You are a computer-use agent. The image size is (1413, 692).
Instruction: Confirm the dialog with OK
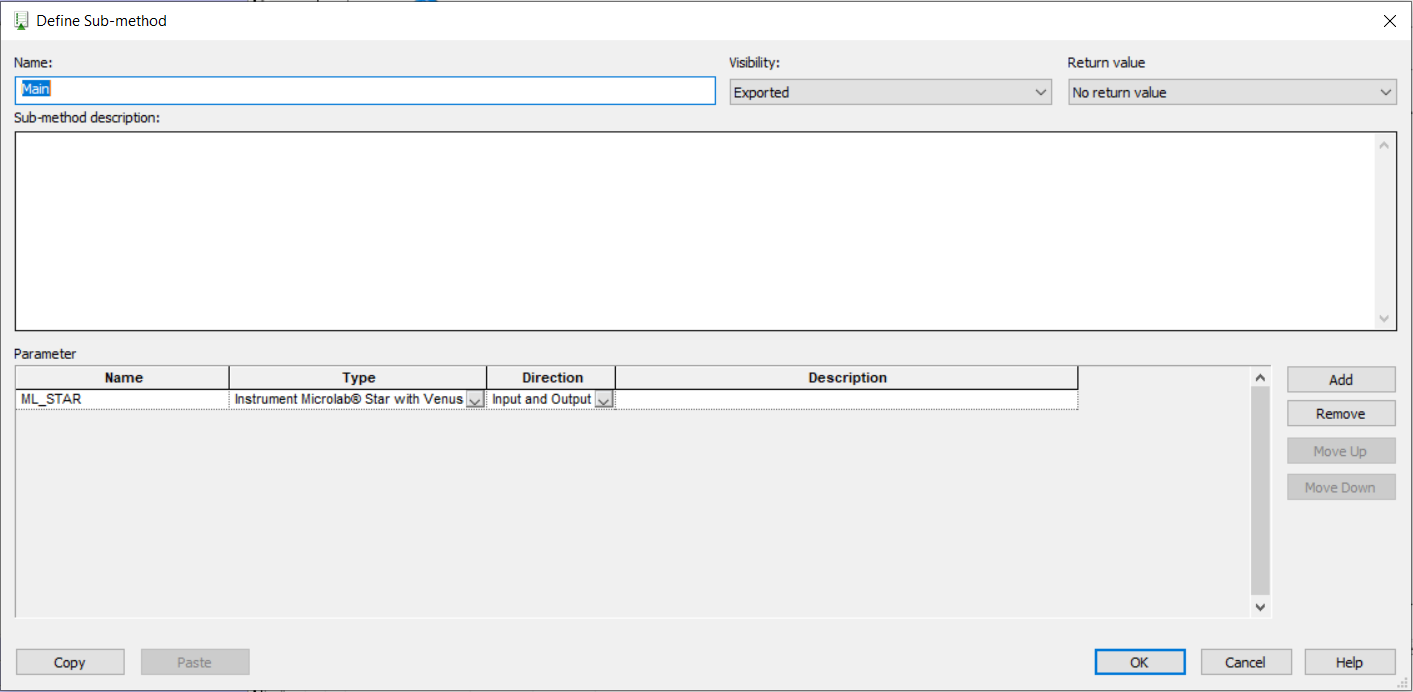coord(1140,662)
